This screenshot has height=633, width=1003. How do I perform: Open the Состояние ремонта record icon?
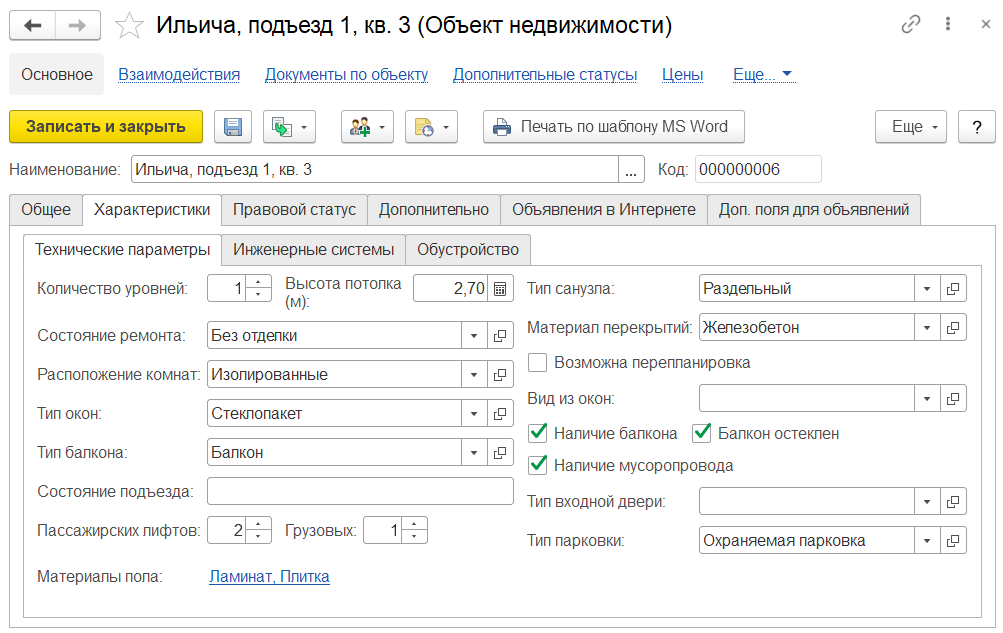(x=500, y=336)
